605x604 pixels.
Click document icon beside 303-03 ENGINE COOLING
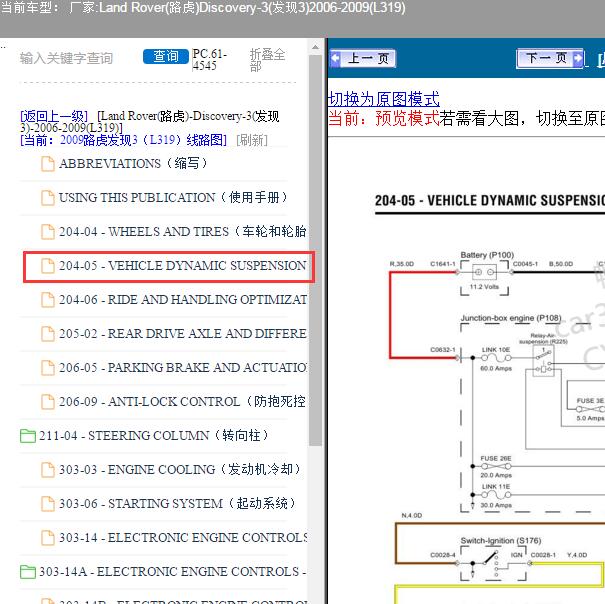(x=48, y=469)
